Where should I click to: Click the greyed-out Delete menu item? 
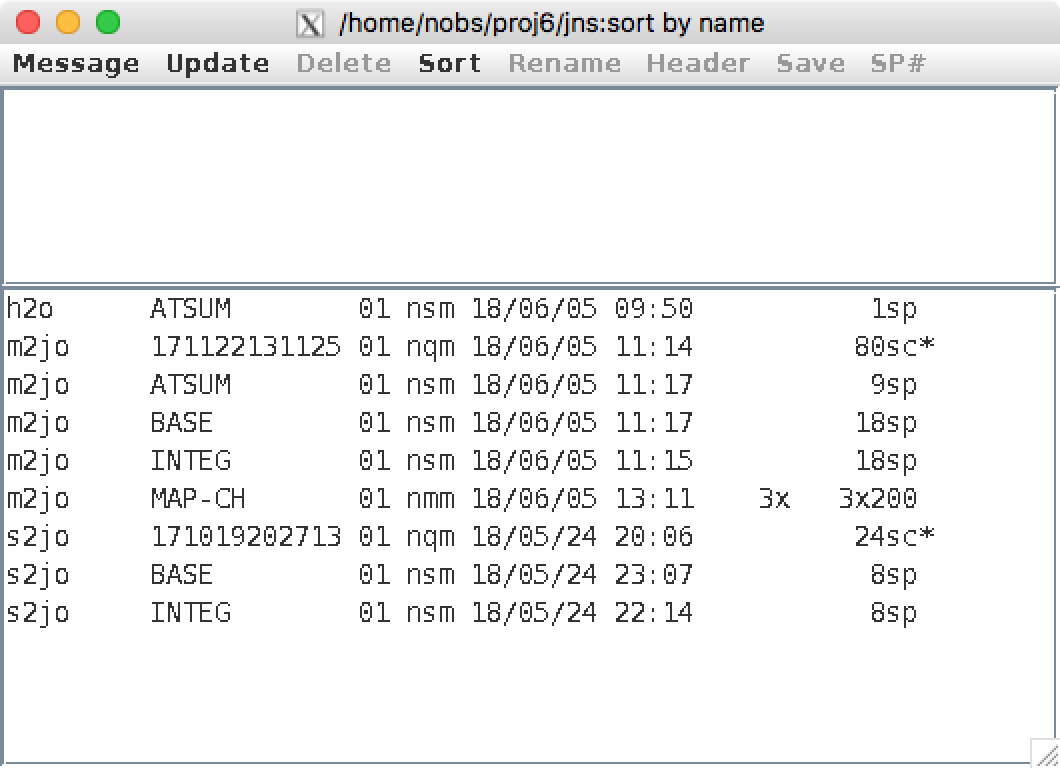[x=343, y=64]
